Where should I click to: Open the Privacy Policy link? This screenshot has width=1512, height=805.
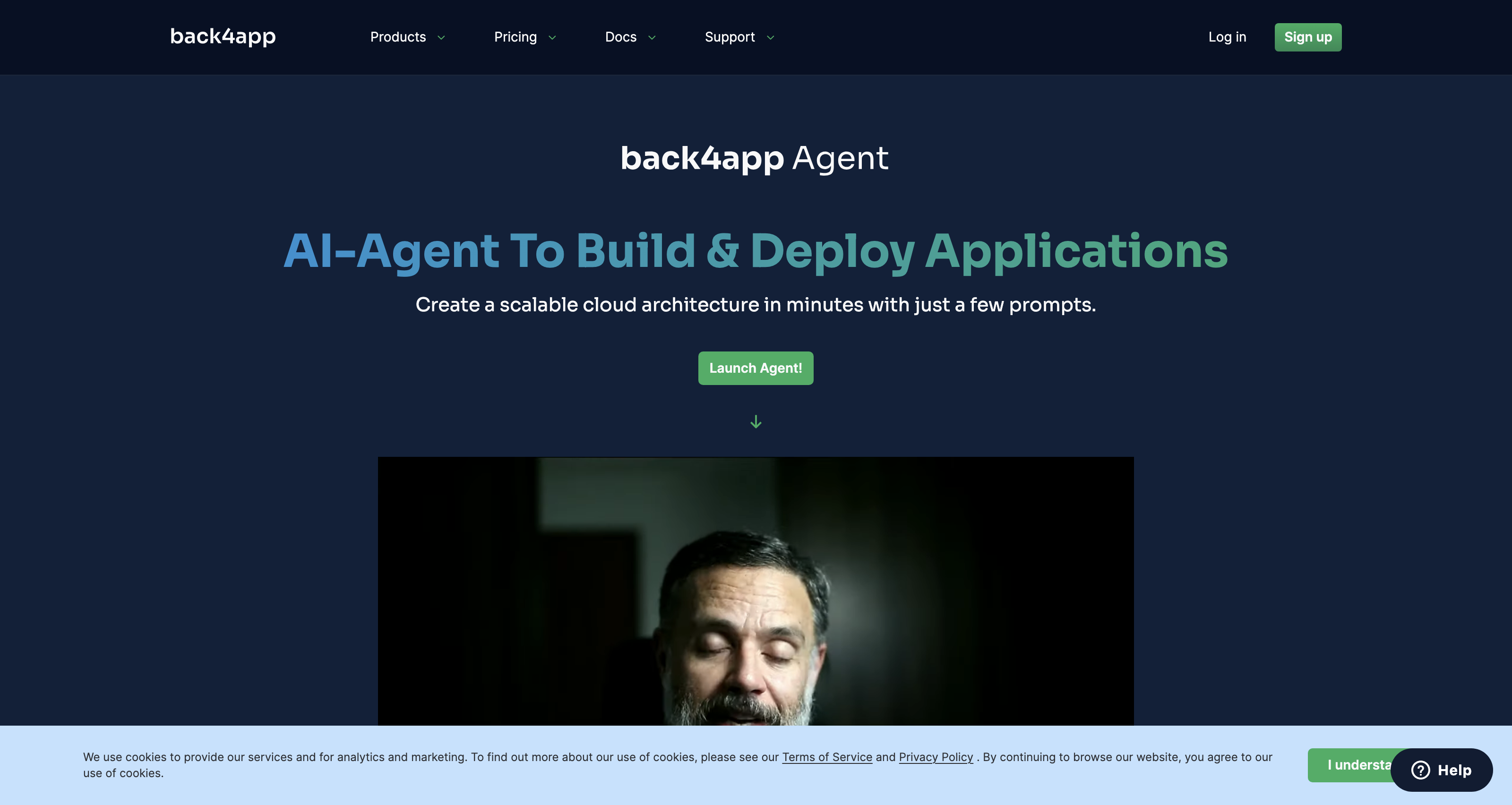pyautogui.click(x=936, y=757)
